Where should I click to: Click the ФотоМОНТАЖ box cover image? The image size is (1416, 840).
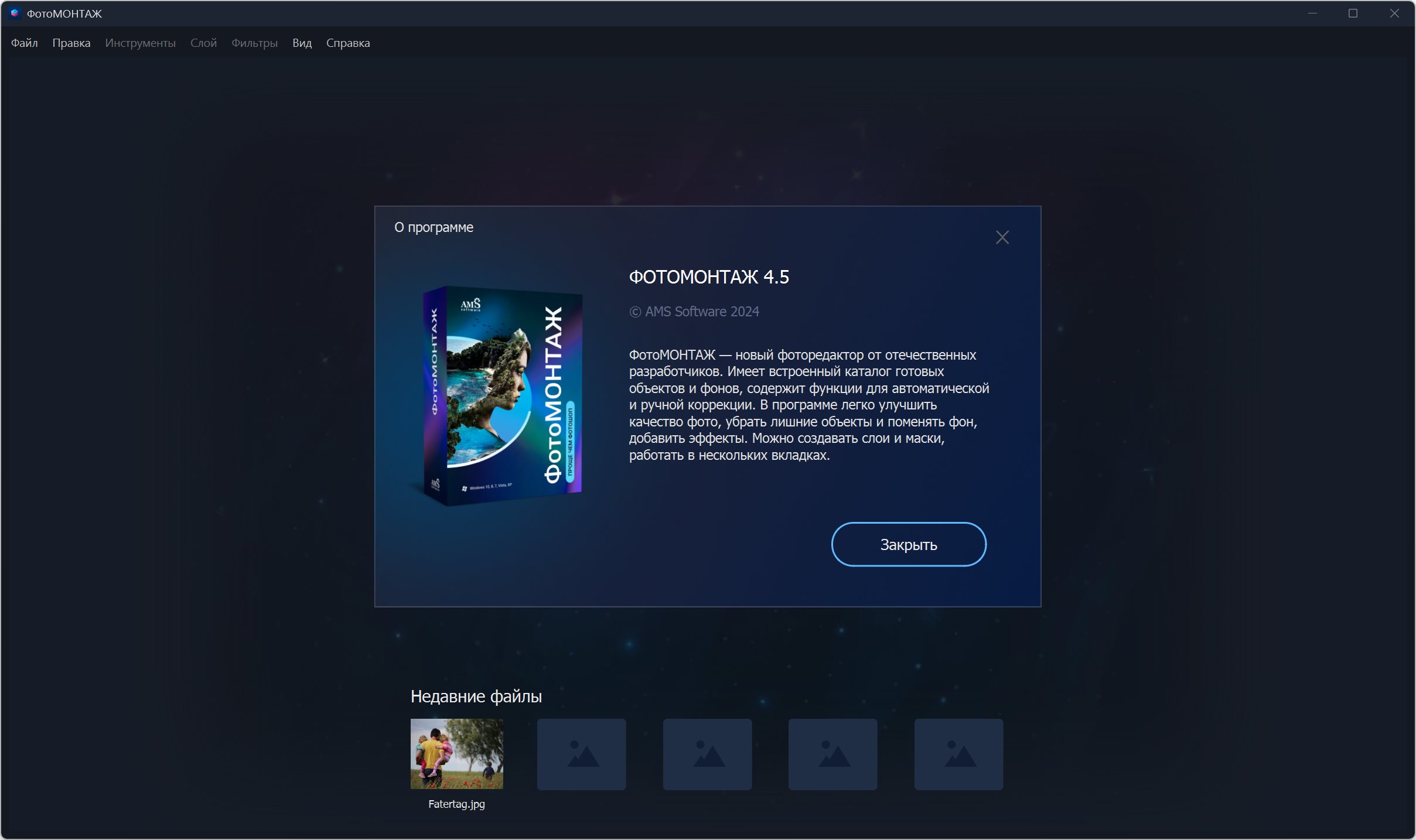tap(502, 395)
